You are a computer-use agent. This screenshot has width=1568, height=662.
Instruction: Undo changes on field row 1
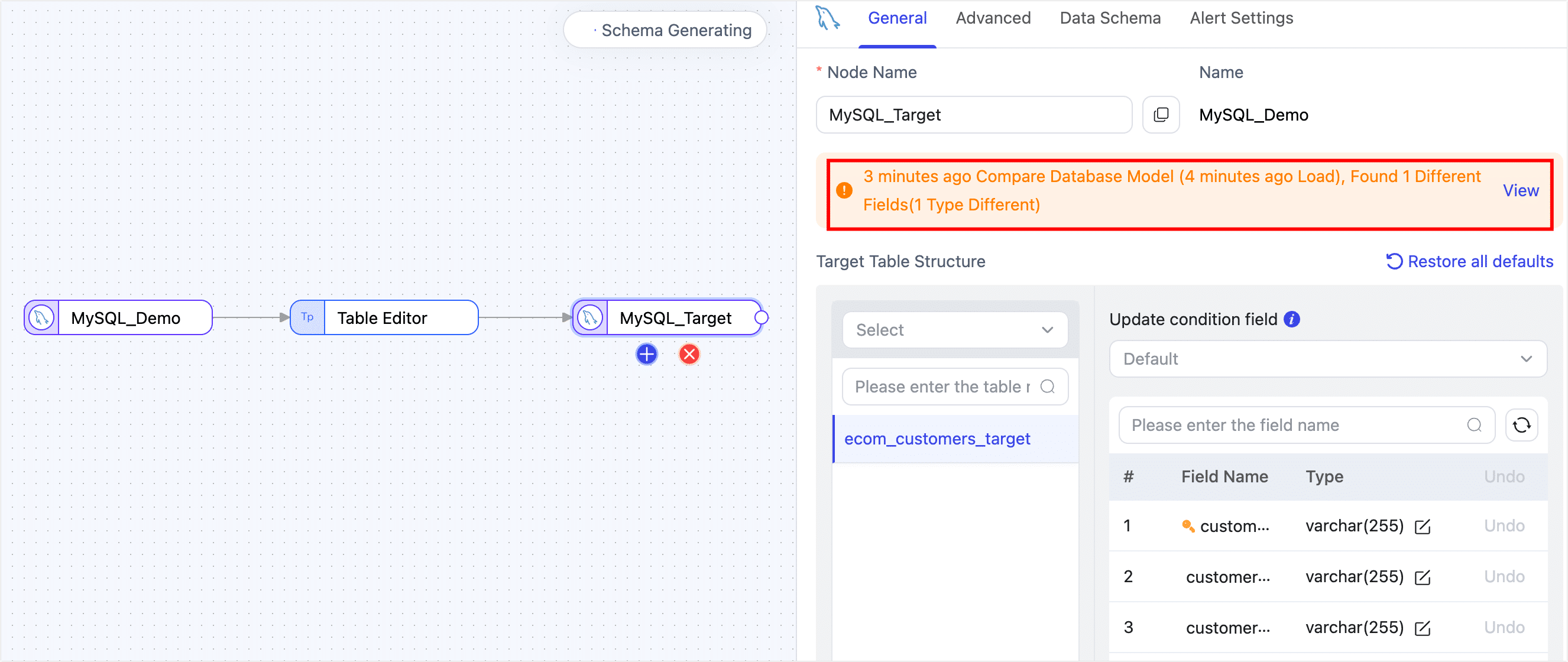point(1504,525)
